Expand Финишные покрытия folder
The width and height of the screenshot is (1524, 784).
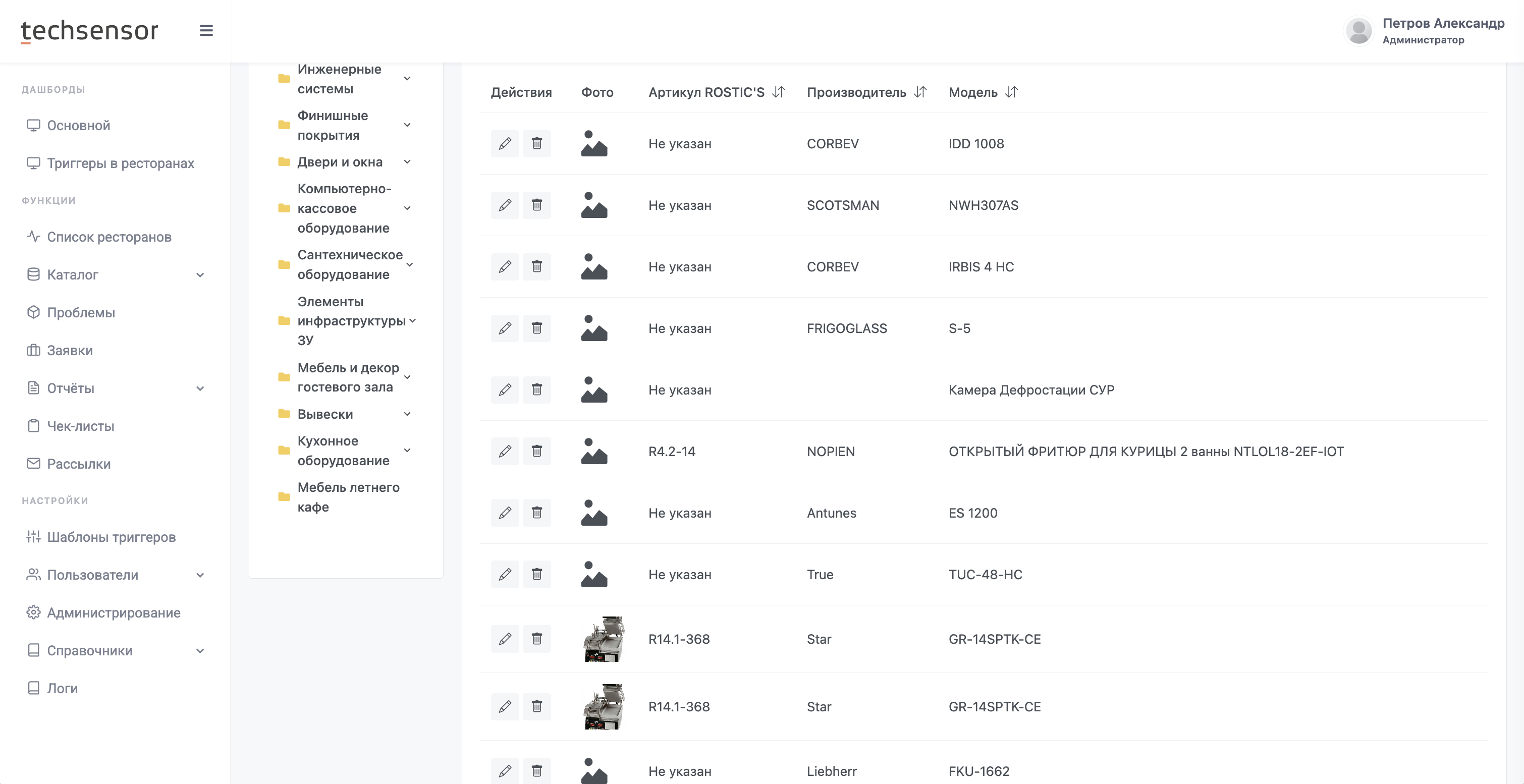(x=407, y=125)
